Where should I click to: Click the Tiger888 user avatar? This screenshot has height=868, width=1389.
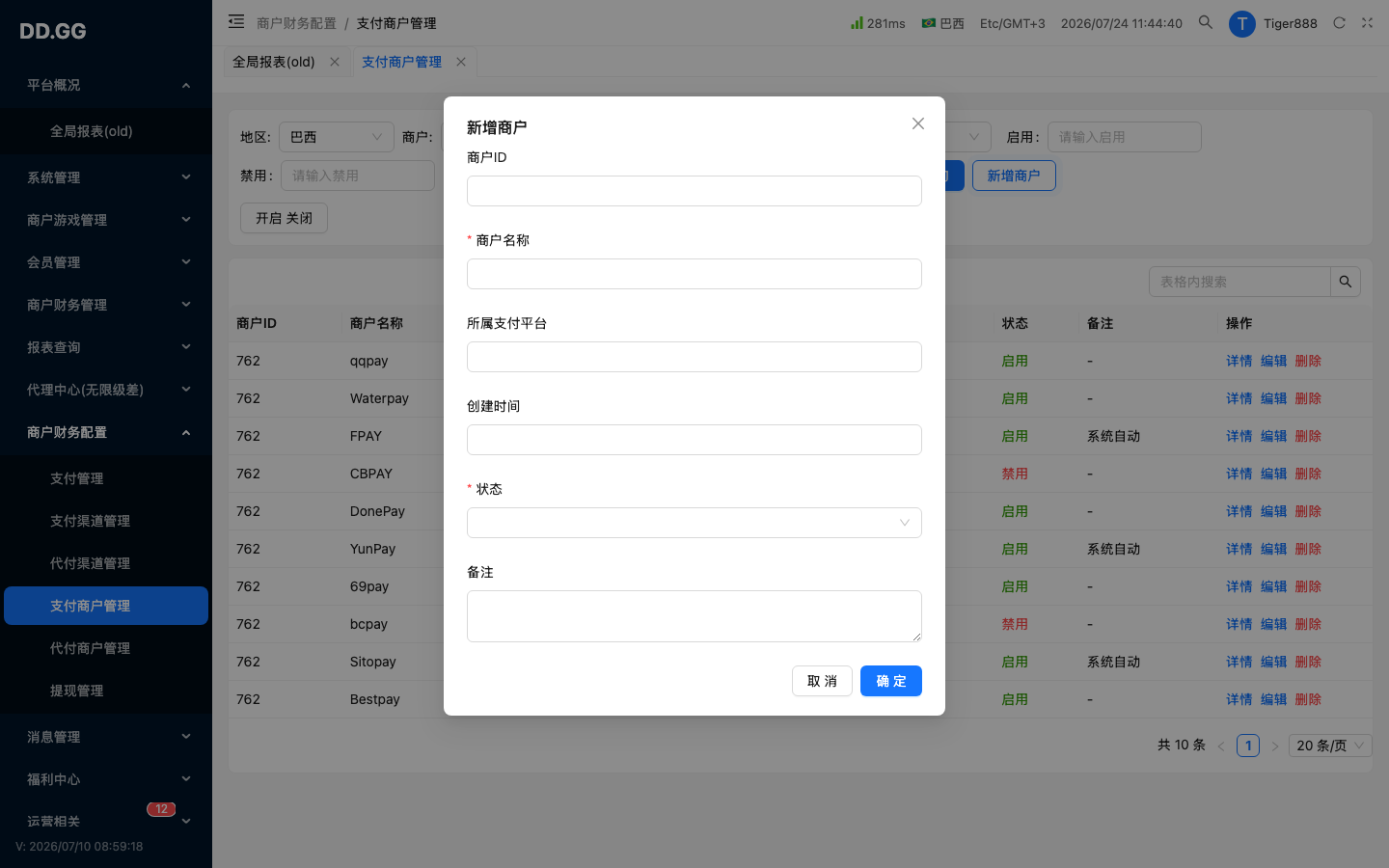(x=1241, y=23)
